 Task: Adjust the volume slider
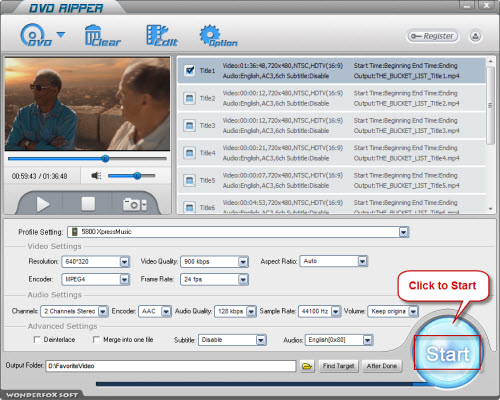(132, 176)
